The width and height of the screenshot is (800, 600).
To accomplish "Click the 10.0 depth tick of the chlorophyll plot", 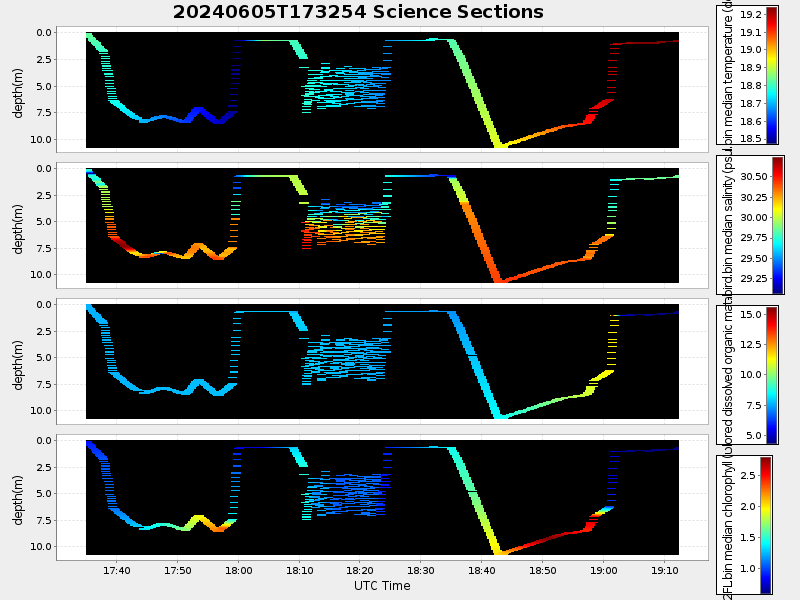I will click(x=41, y=546).
